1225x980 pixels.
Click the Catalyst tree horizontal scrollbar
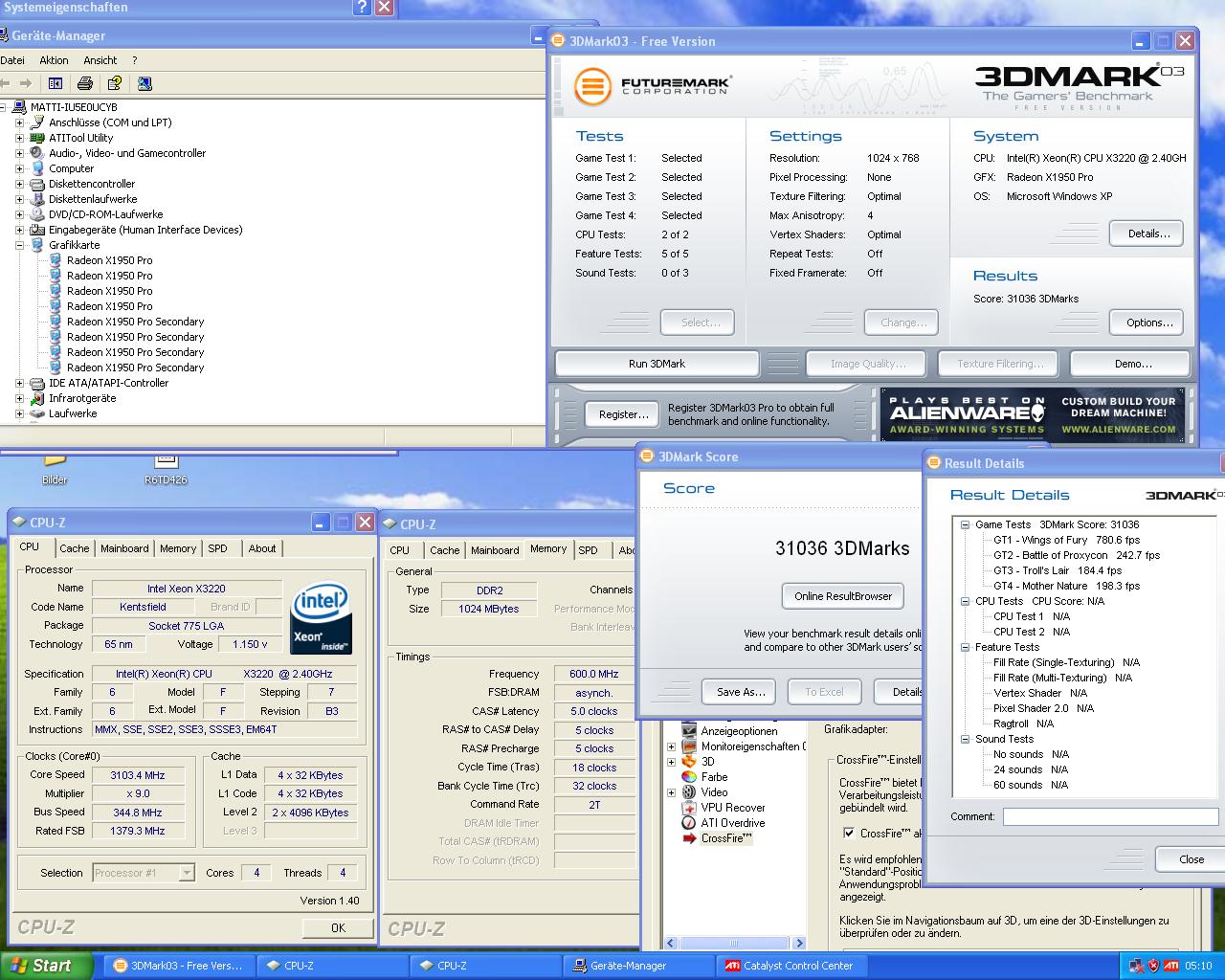[x=735, y=943]
